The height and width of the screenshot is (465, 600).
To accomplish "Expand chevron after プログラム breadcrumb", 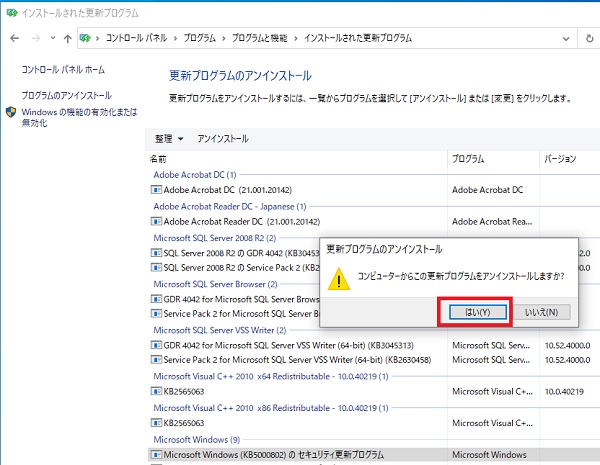I will pos(224,38).
